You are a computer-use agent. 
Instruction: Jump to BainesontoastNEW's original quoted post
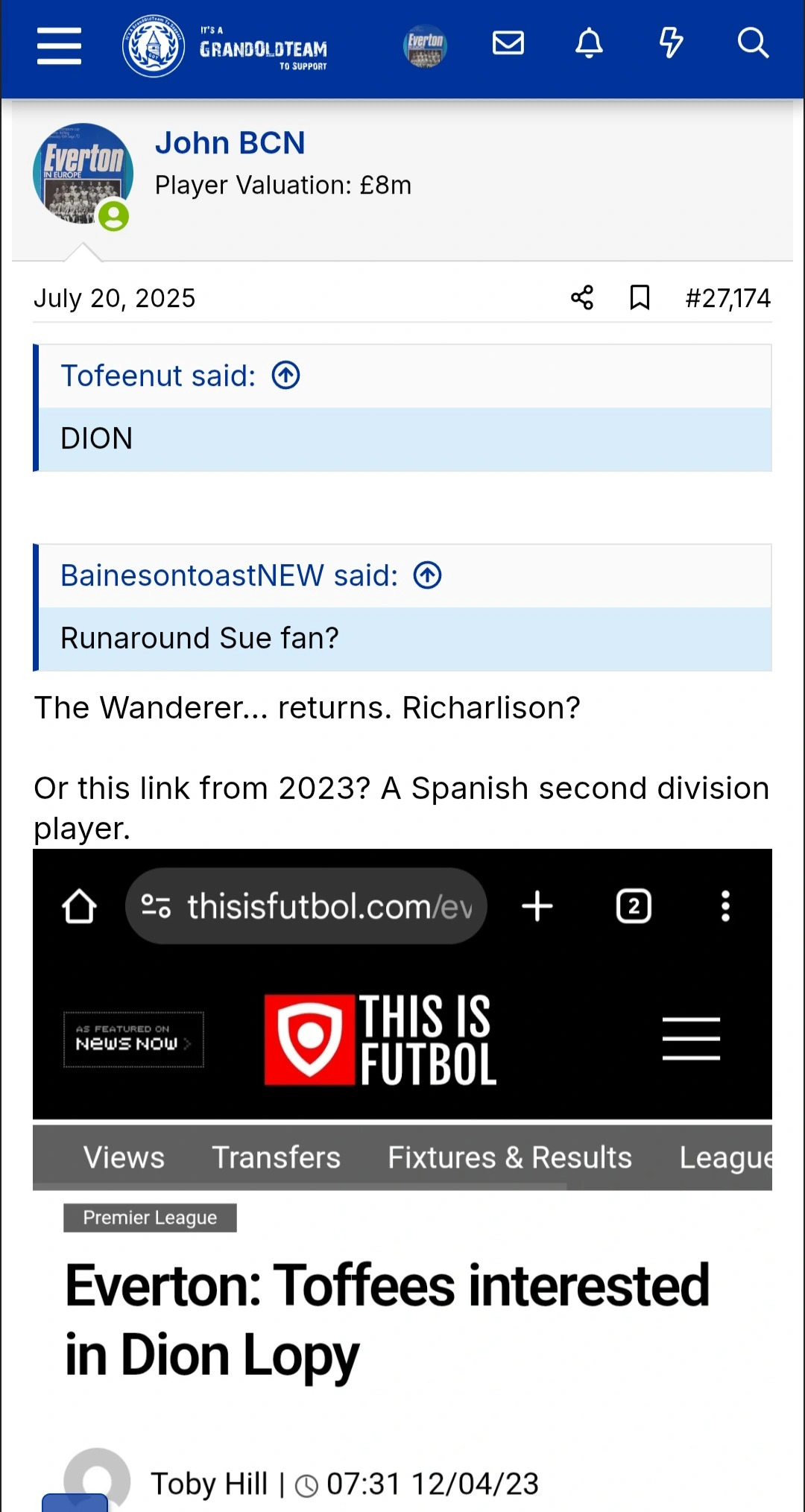428,575
